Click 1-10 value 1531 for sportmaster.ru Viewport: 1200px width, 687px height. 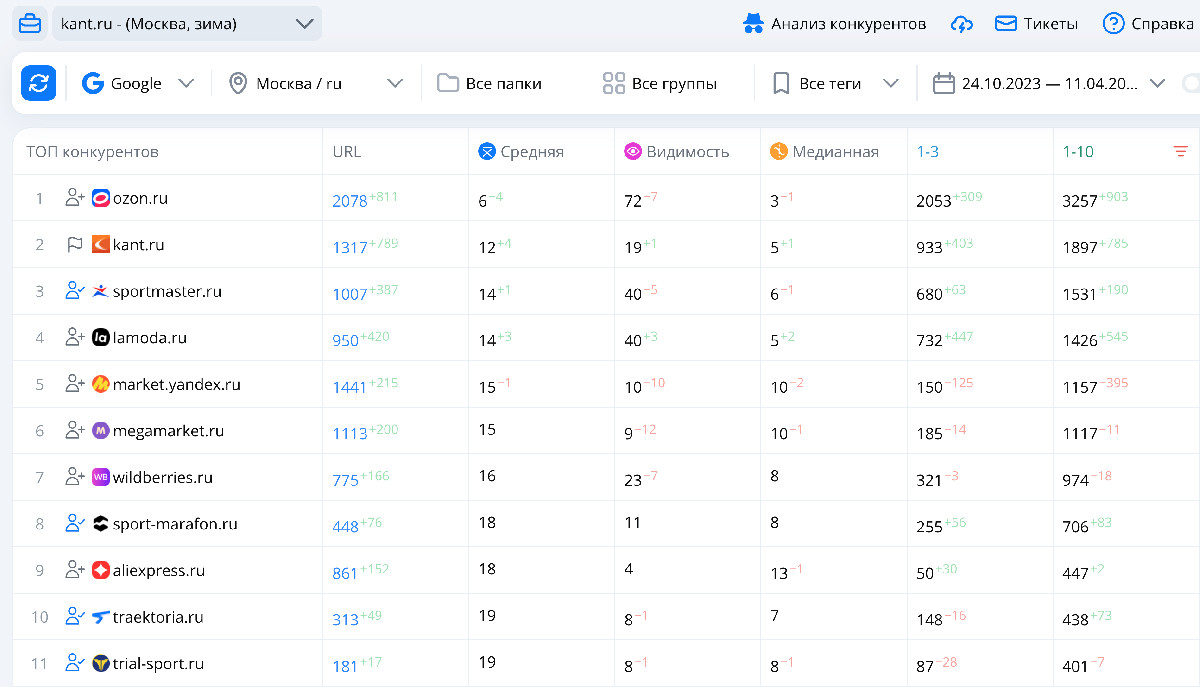tap(1080, 294)
